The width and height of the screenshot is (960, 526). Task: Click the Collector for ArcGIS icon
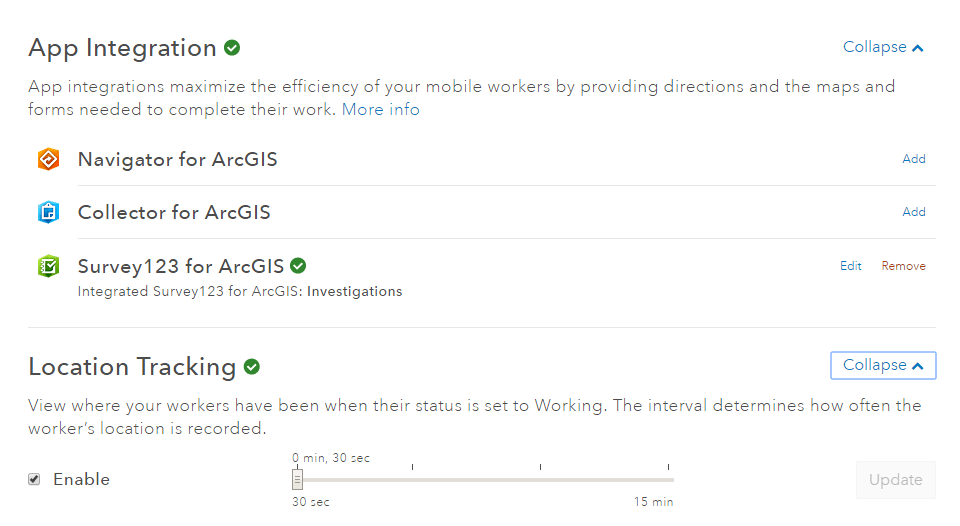[48, 212]
